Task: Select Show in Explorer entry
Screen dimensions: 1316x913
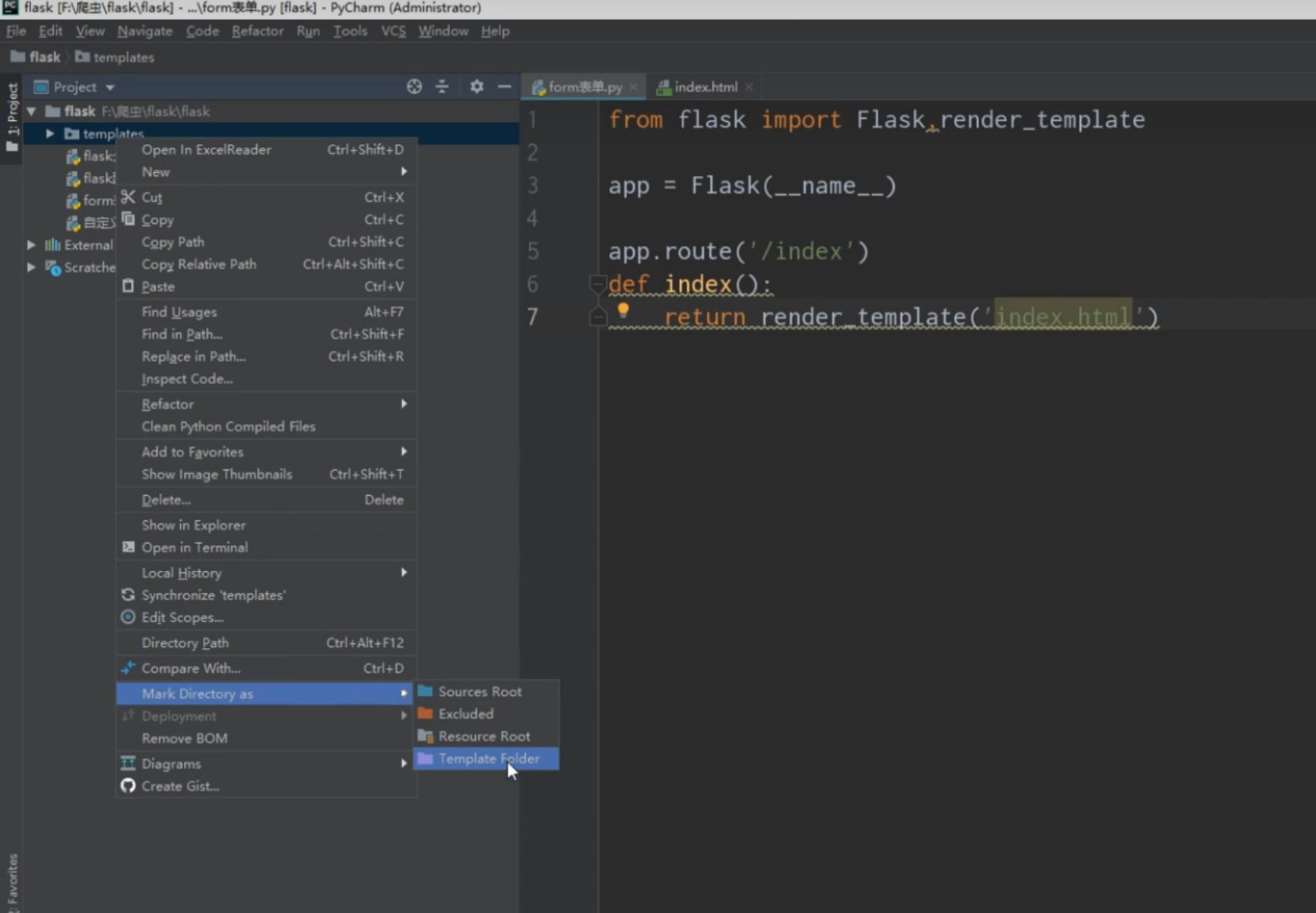Action: coord(267,525)
